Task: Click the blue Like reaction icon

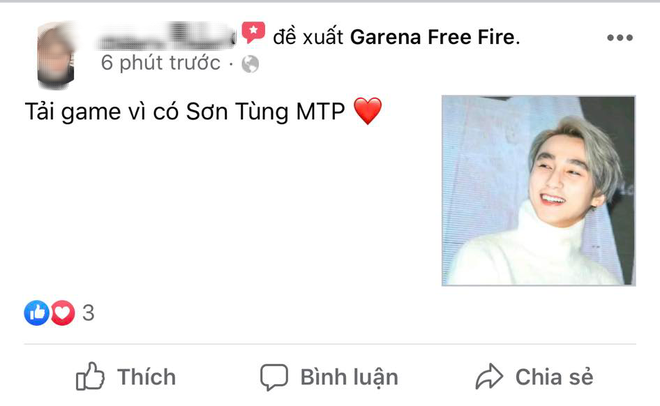Action: [x=37, y=313]
